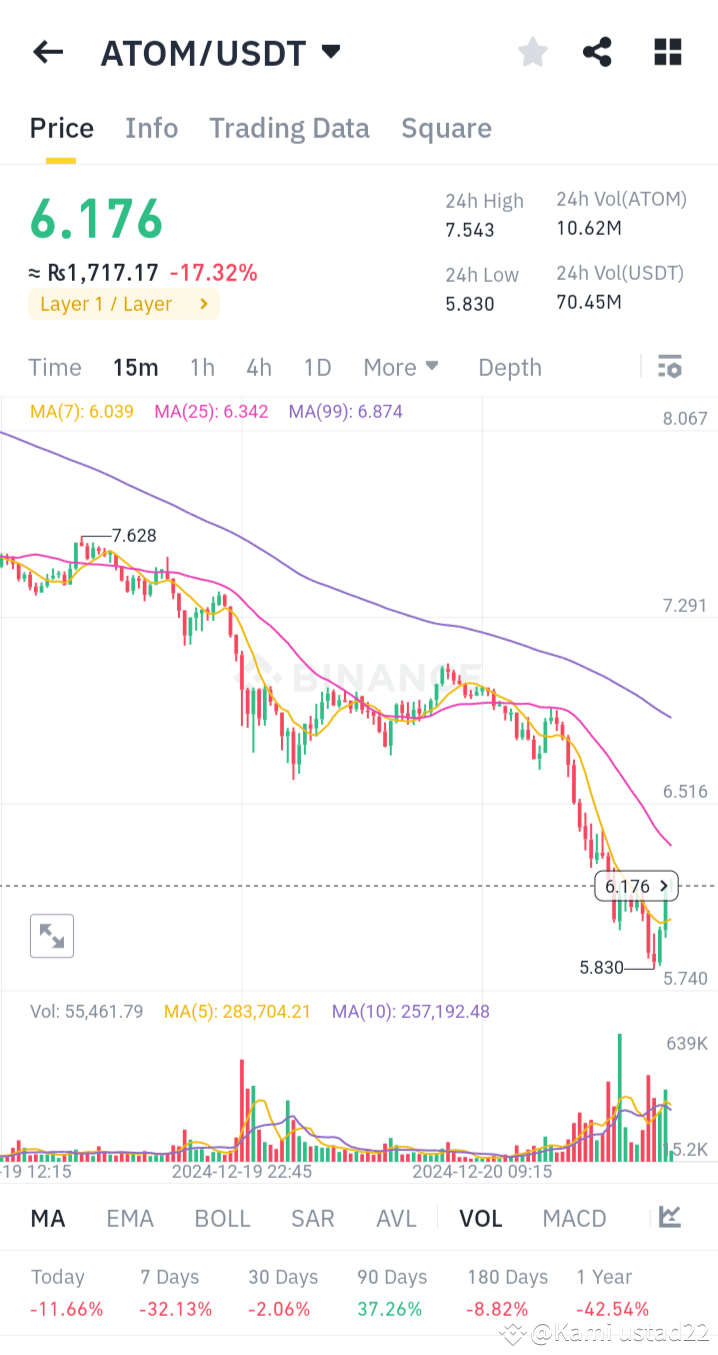Activate the SAR indicator
Image resolution: width=718 pixels, height=1355 pixels.
312,1218
